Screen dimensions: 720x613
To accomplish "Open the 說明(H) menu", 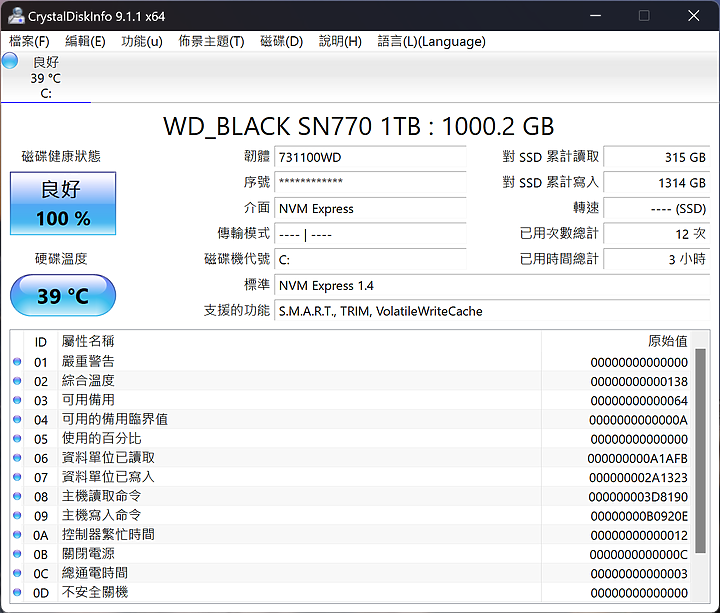I will (x=340, y=42).
